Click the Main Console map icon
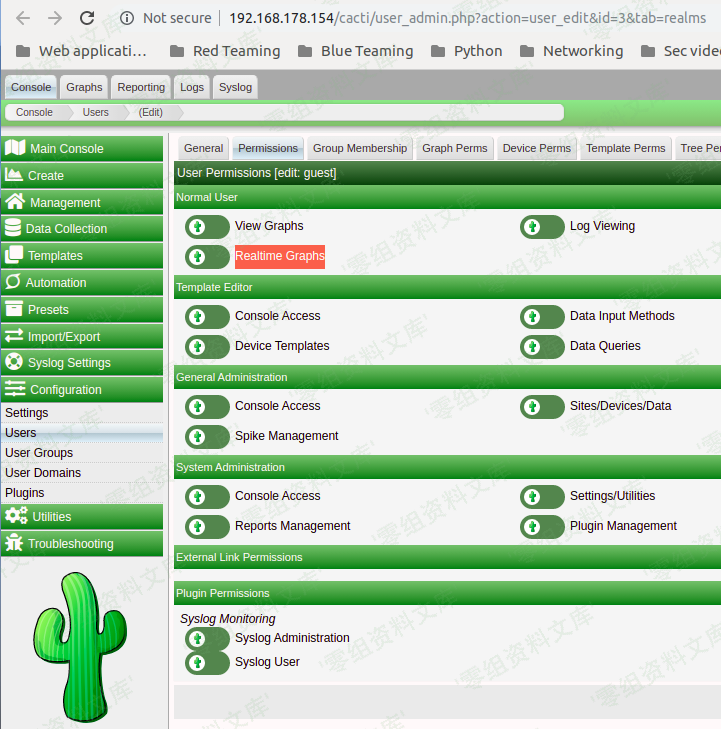 click(x=15, y=148)
